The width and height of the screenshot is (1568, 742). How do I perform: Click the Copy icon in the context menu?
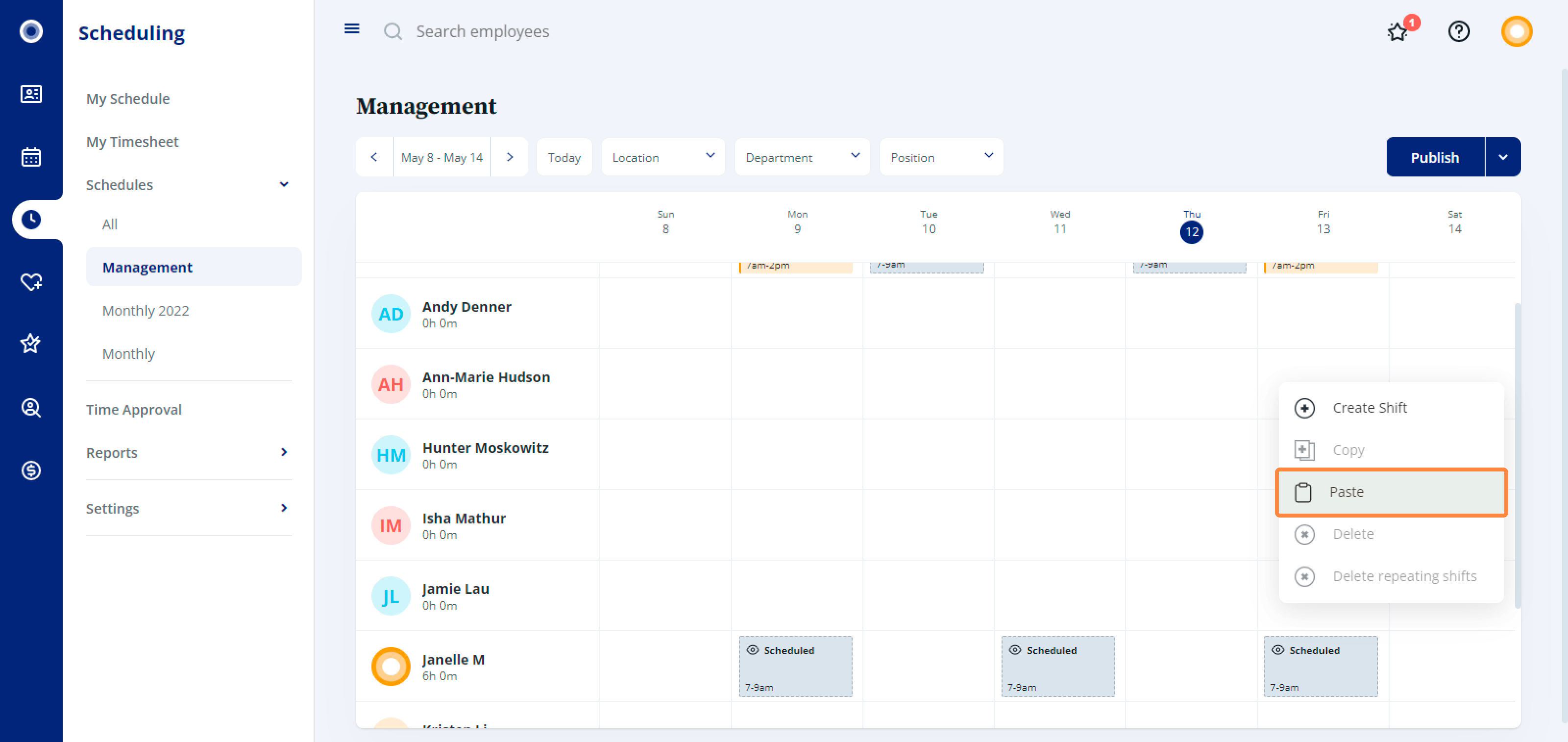click(1304, 450)
